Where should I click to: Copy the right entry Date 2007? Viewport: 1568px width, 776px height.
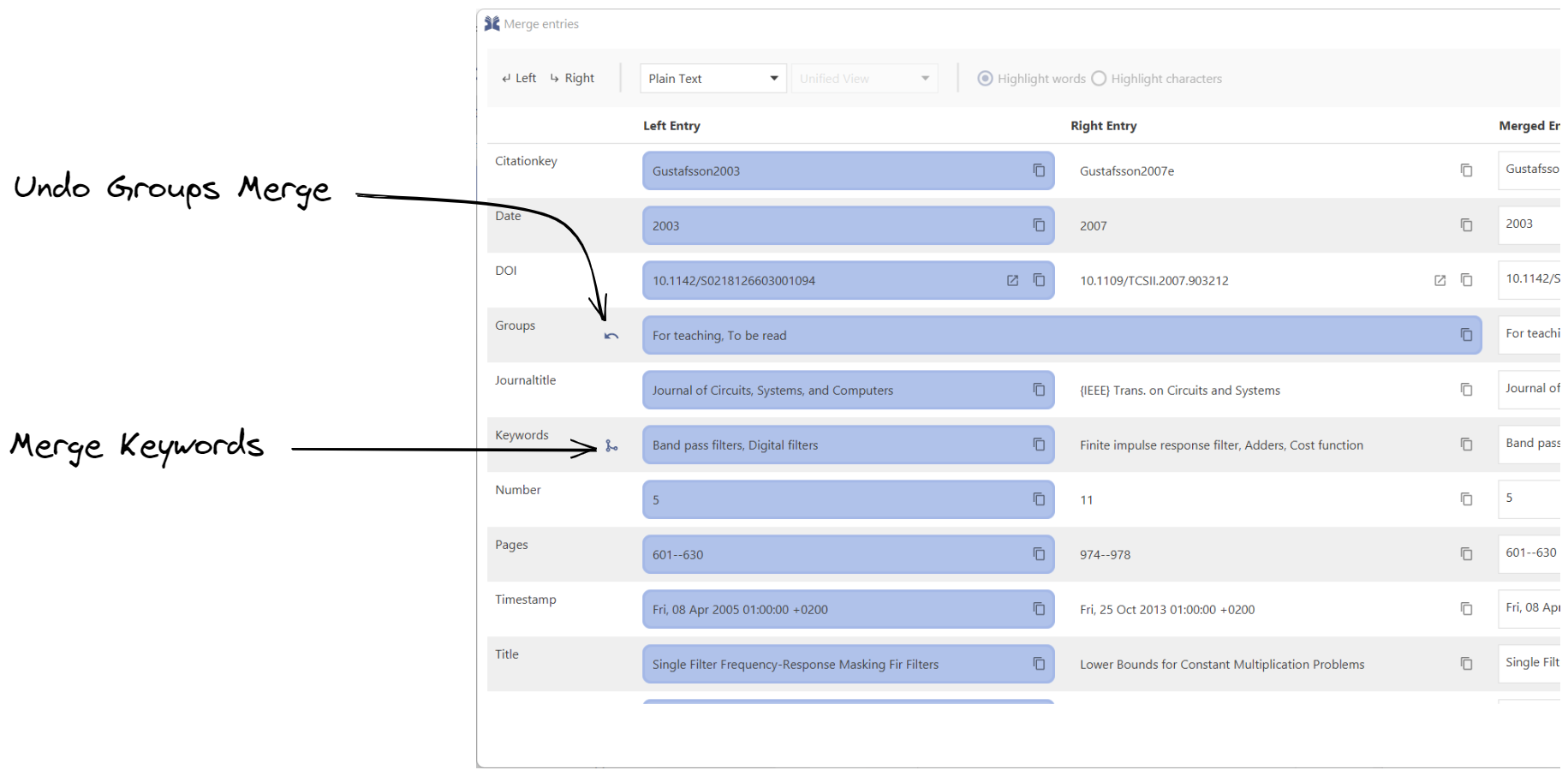(1466, 225)
